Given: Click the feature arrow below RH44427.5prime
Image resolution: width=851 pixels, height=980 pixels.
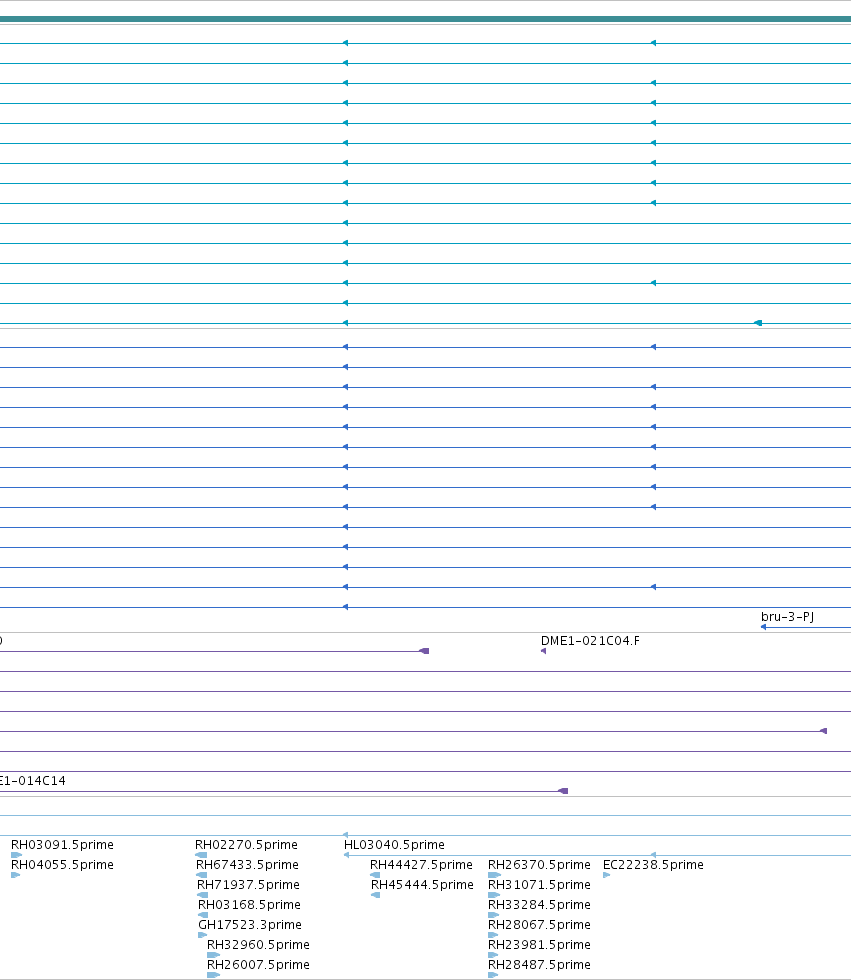Looking at the screenshot, I should pos(375,875).
